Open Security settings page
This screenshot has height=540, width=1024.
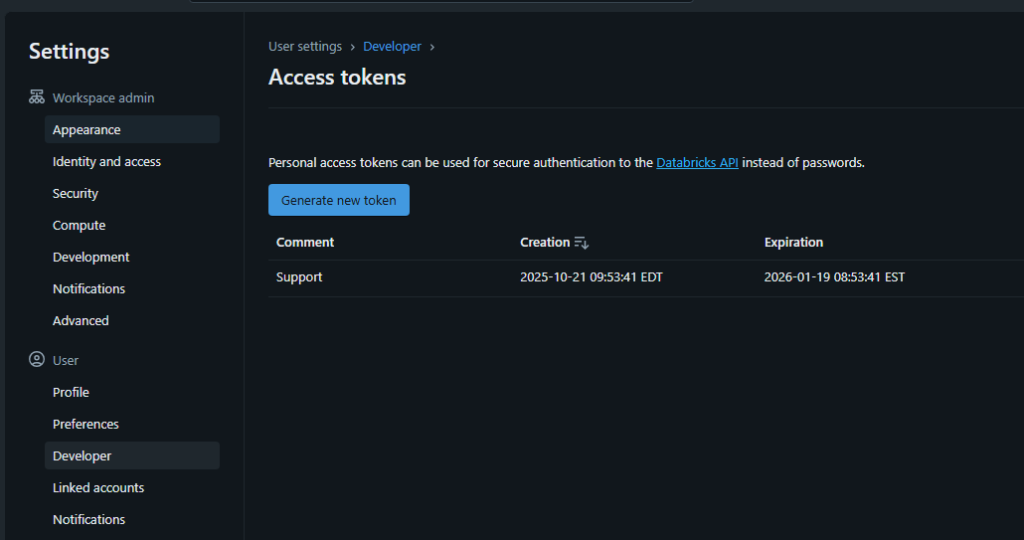76,194
